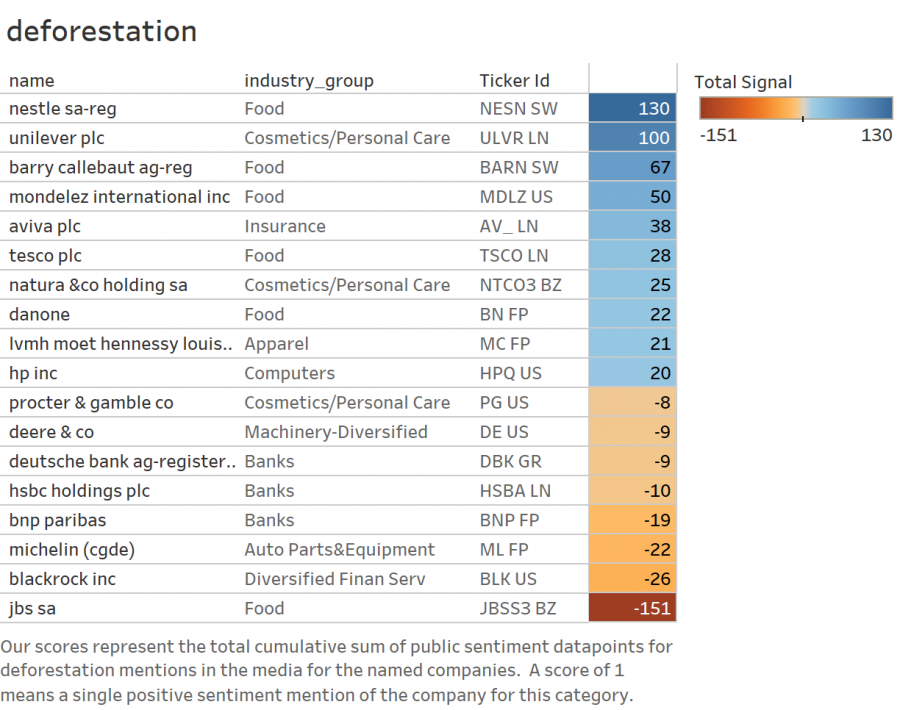Select the mondelez international inc score 50

[632, 197]
